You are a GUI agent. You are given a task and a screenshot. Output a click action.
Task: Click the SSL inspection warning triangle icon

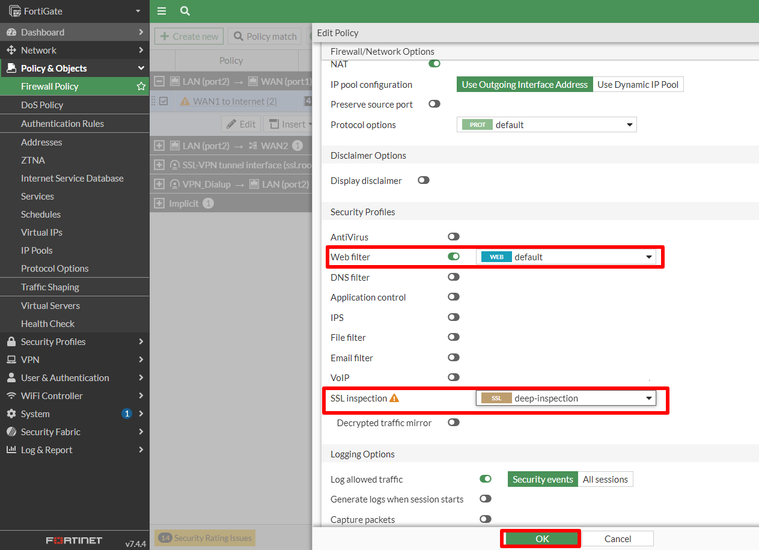click(394, 398)
